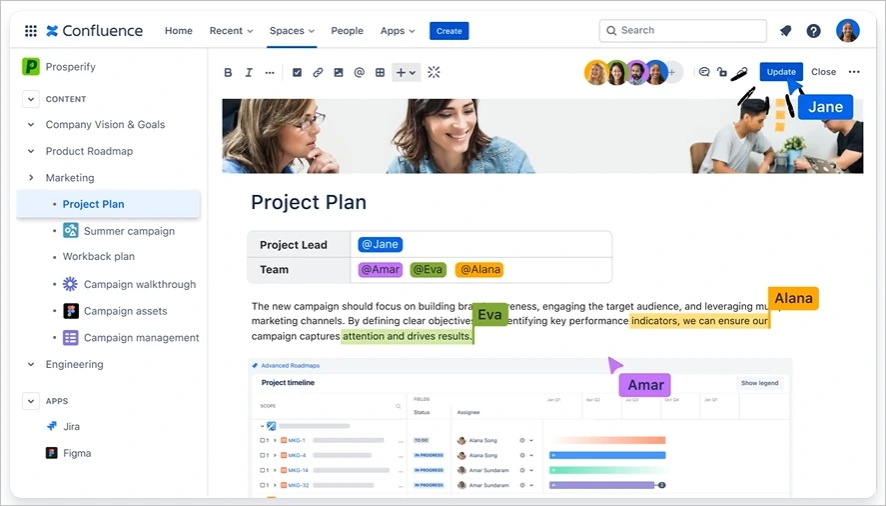Toggle the MKG-14 row checkbox
The image size is (886, 506).
[262, 470]
